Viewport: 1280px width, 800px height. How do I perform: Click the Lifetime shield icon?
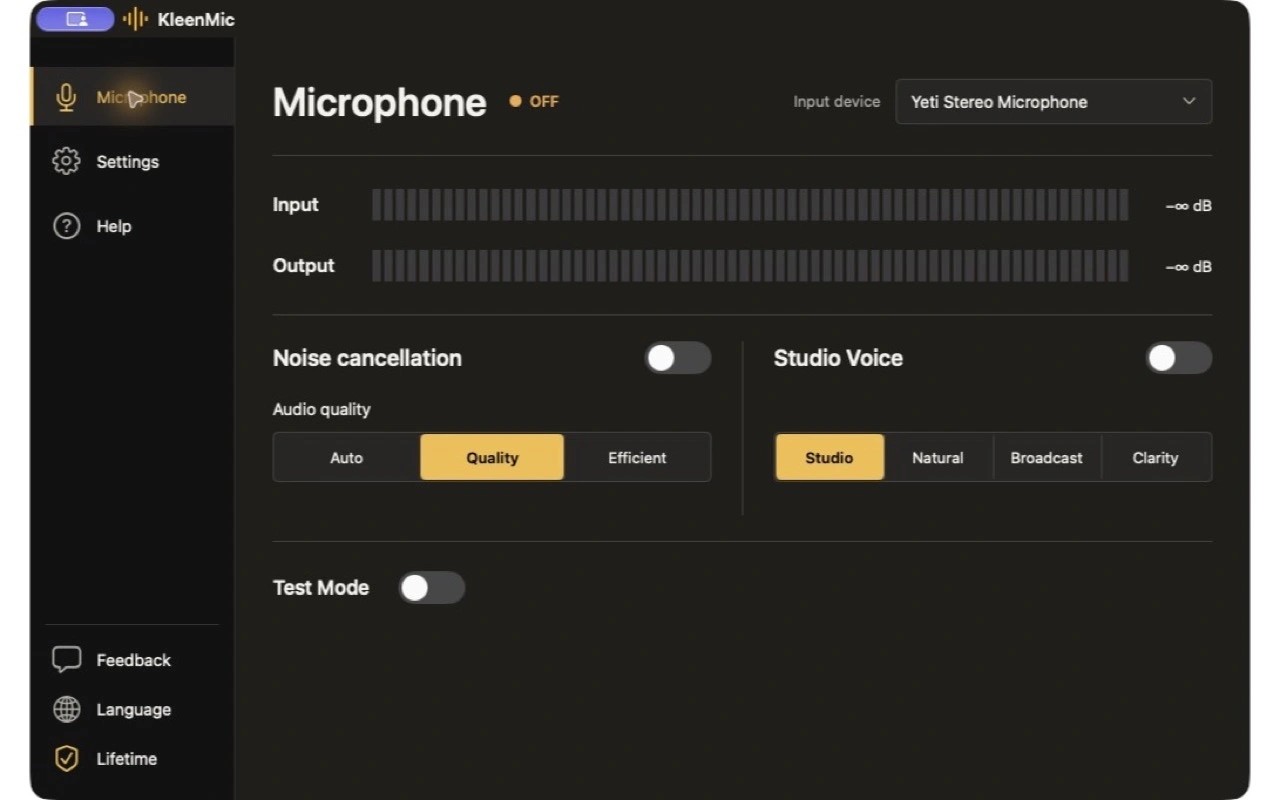pos(66,758)
